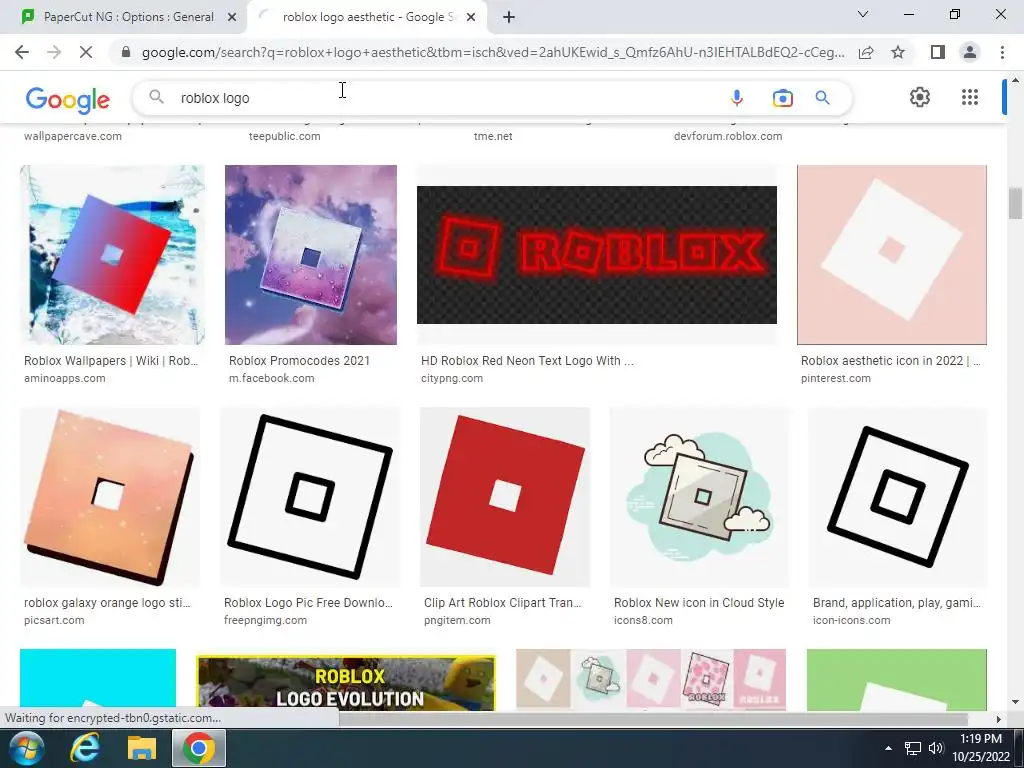Open Roblox New icon in Cloud Style image
Image resolution: width=1024 pixels, height=768 pixels.
pos(699,497)
